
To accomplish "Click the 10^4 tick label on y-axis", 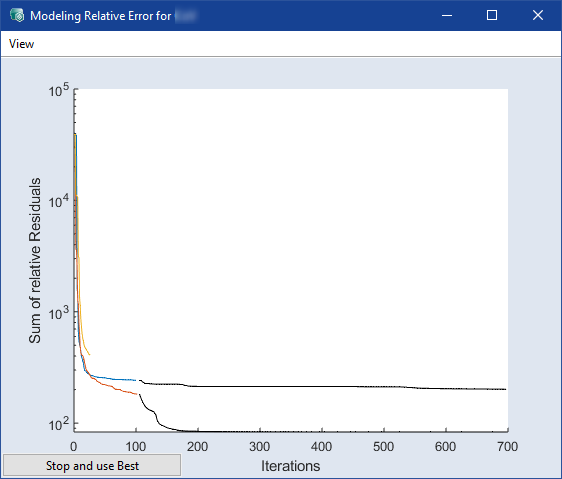I will [59, 201].
